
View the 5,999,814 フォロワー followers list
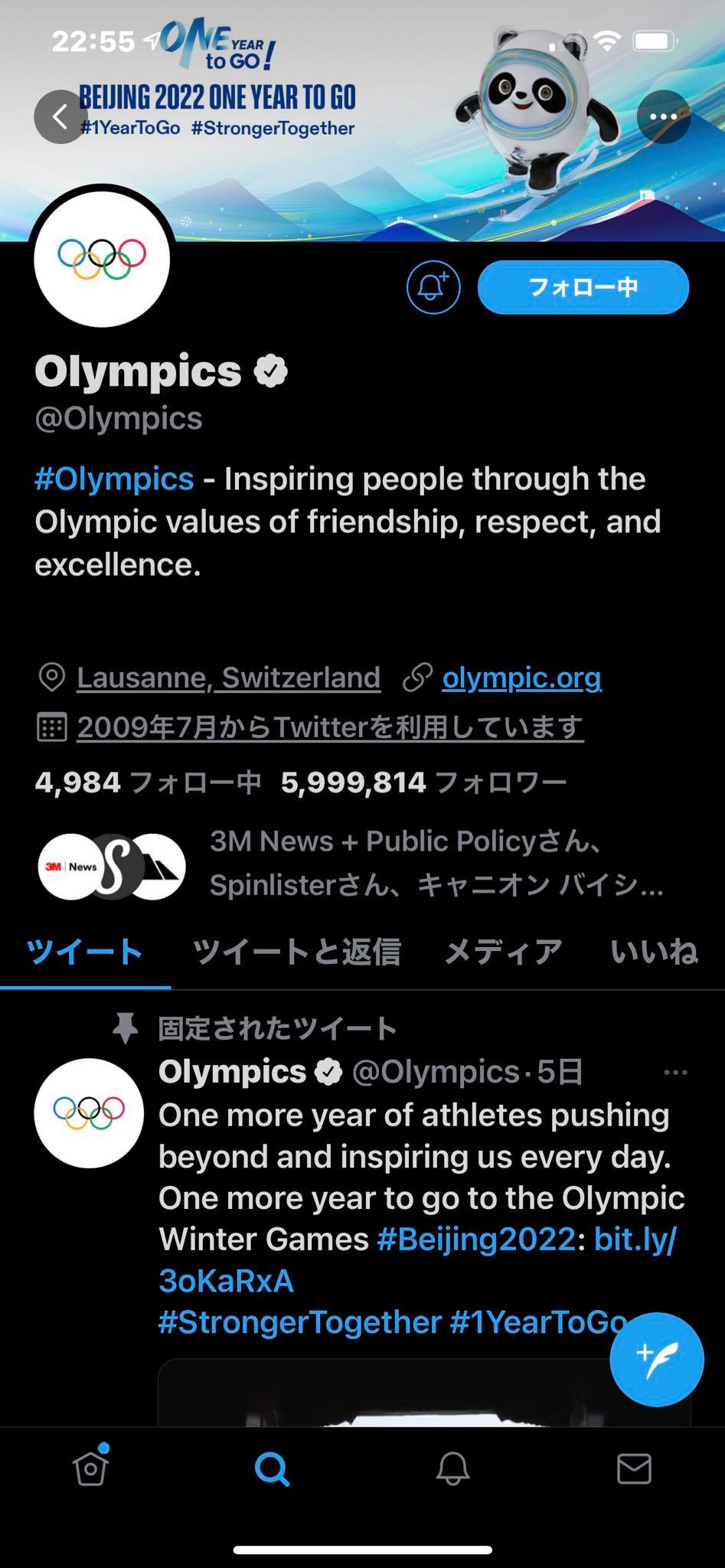423,782
